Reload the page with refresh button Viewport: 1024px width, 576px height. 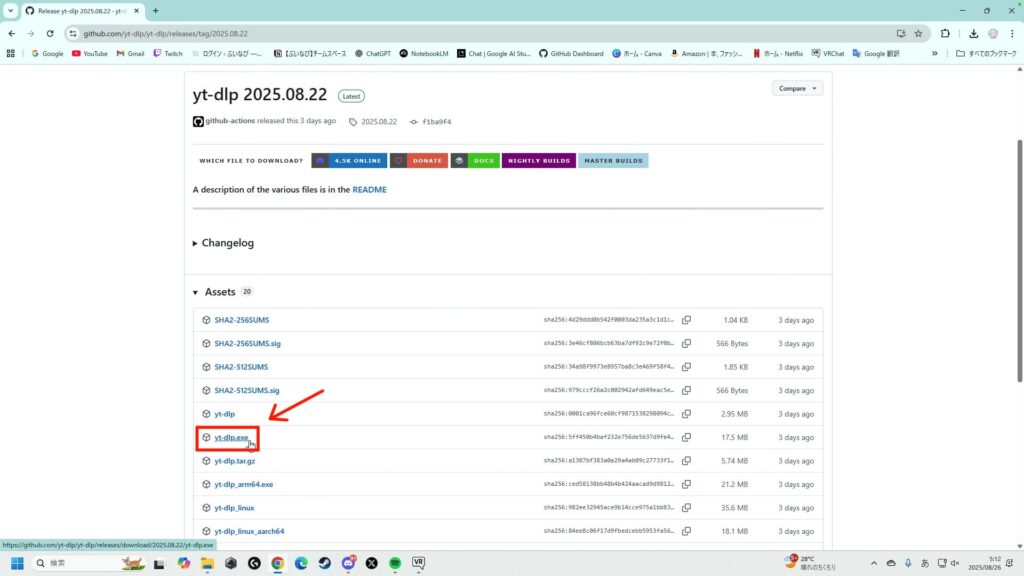(x=50, y=33)
